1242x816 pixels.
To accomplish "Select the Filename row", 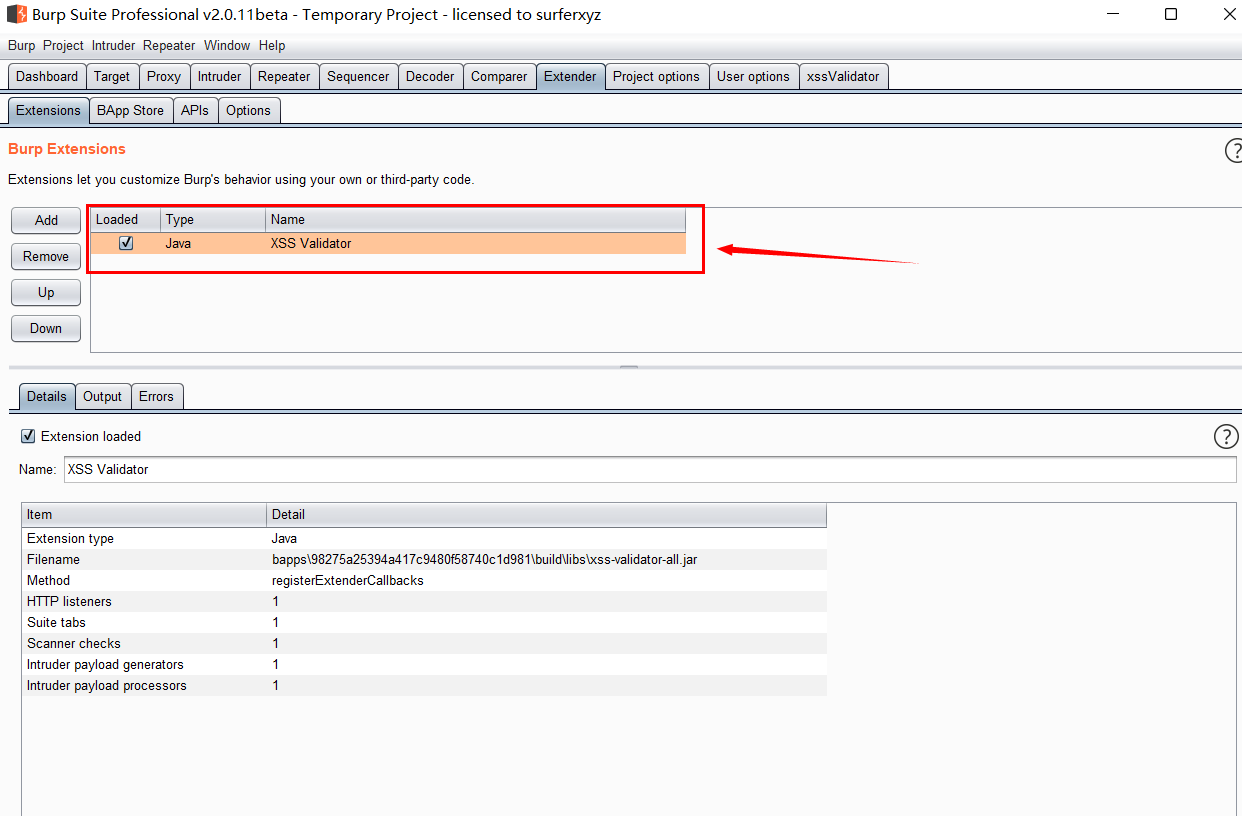I will click(424, 560).
